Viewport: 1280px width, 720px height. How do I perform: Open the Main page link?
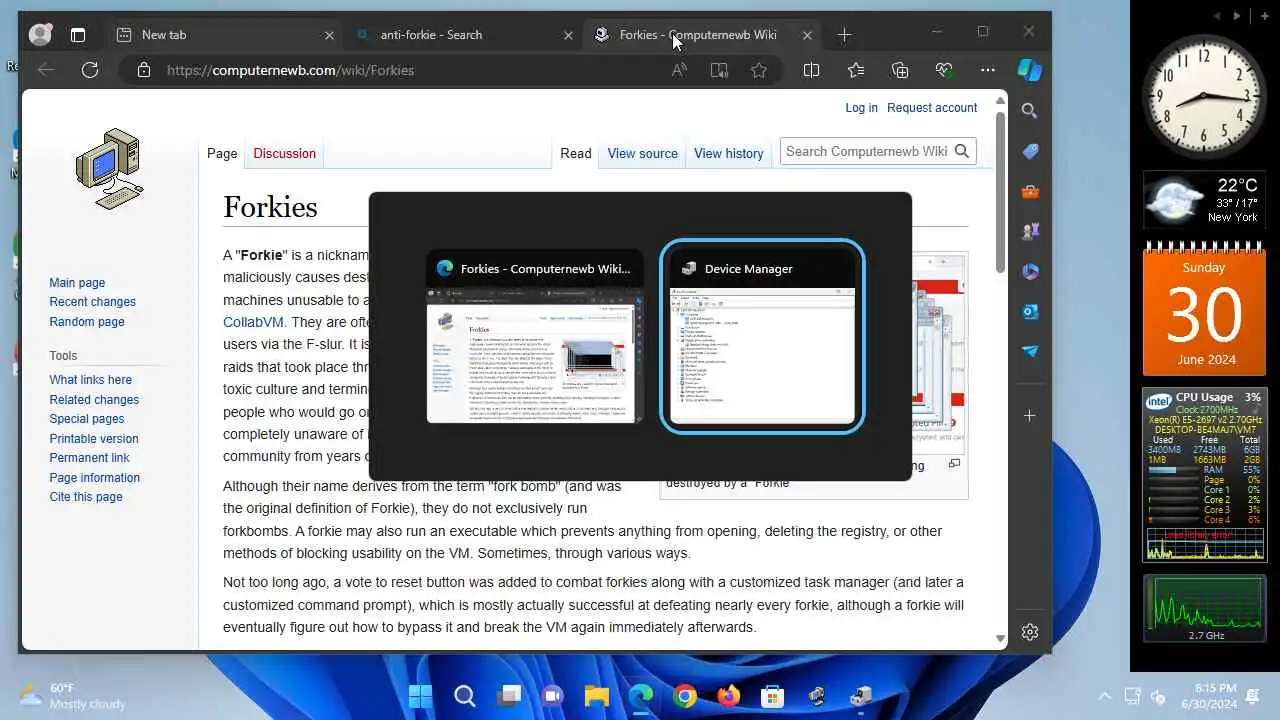tap(77, 283)
